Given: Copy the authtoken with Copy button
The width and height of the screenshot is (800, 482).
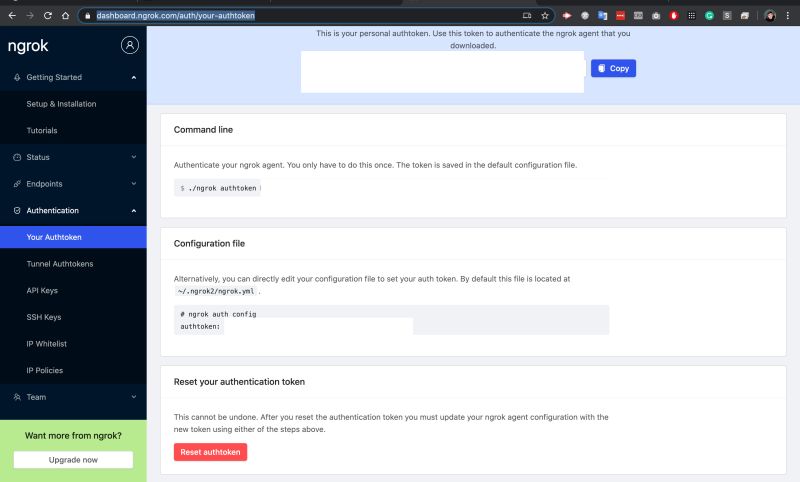Looking at the screenshot, I should point(613,68).
